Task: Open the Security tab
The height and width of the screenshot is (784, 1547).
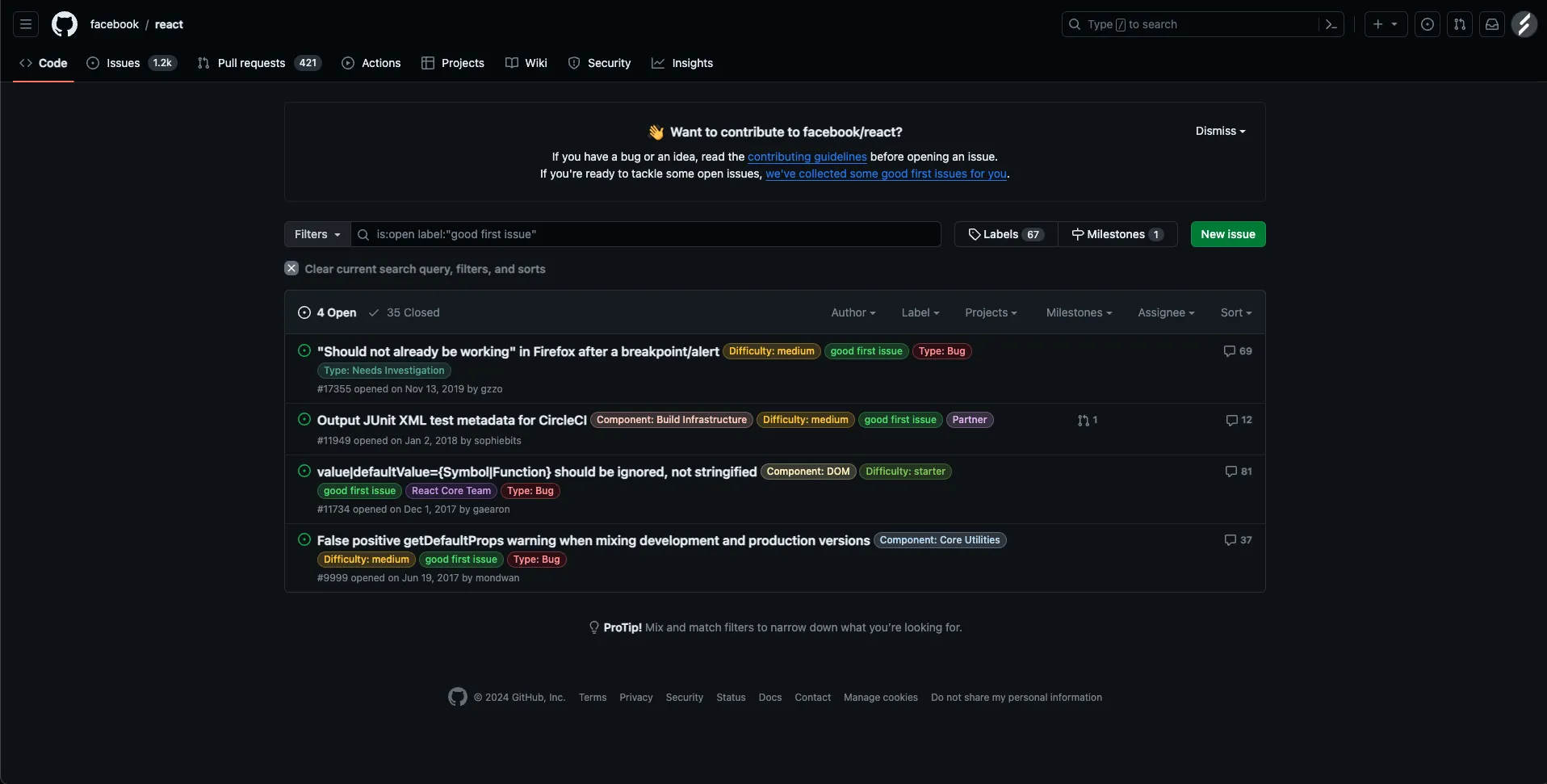Action: point(599,63)
